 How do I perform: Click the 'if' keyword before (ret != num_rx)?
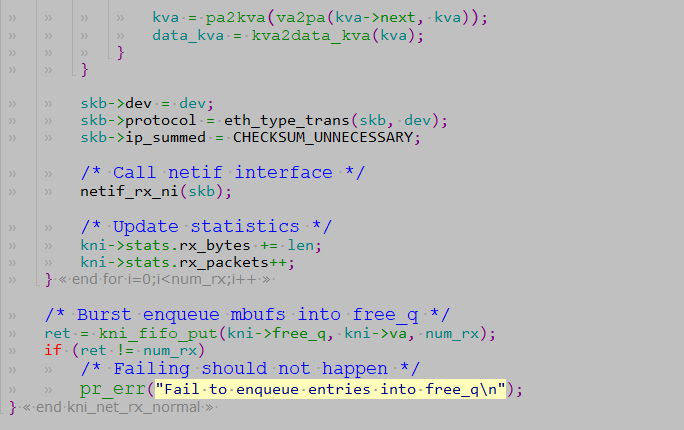53,350
